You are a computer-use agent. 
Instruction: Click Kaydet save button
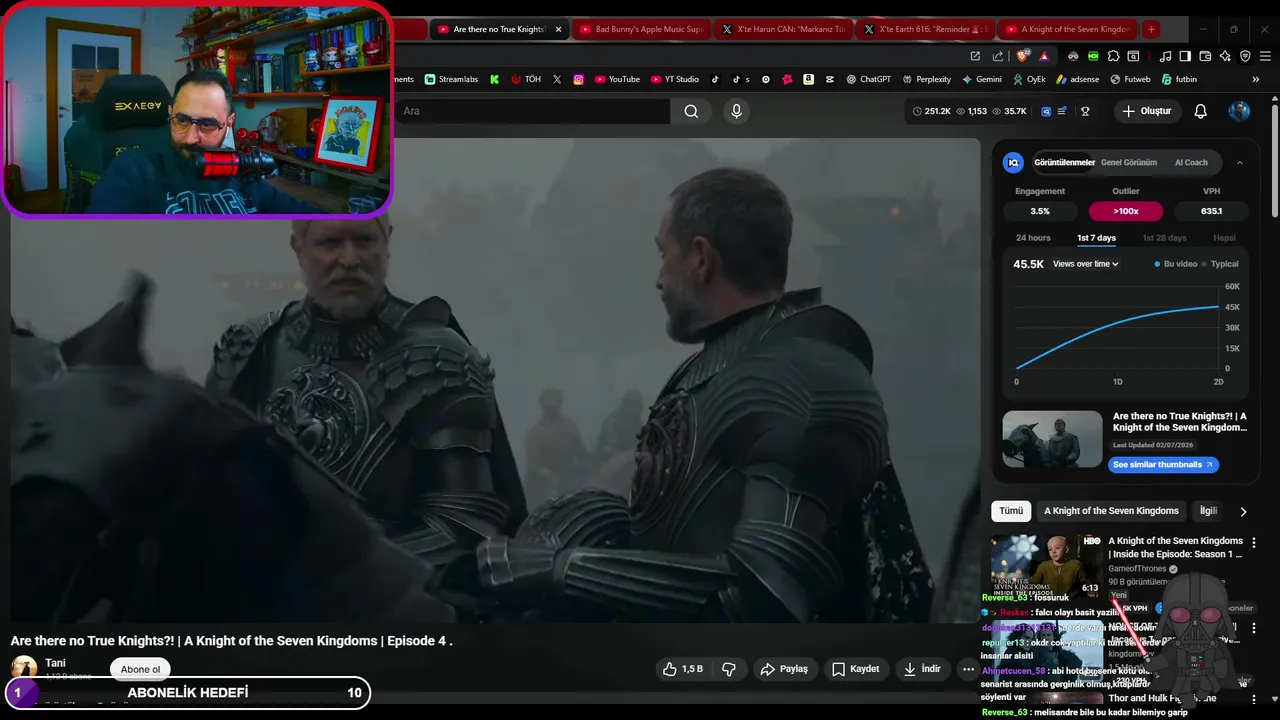click(855, 669)
